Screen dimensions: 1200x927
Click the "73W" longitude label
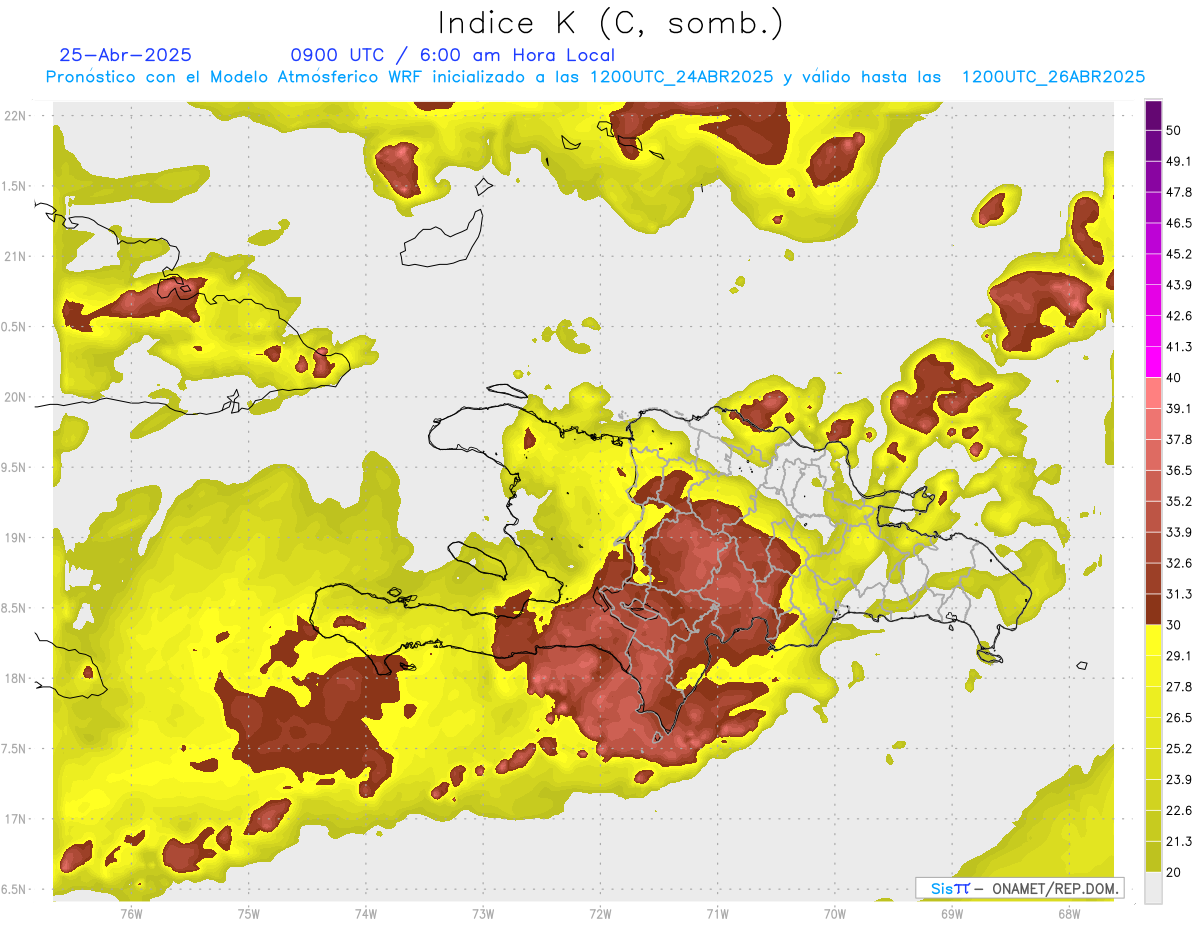click(x=483, y=913)
